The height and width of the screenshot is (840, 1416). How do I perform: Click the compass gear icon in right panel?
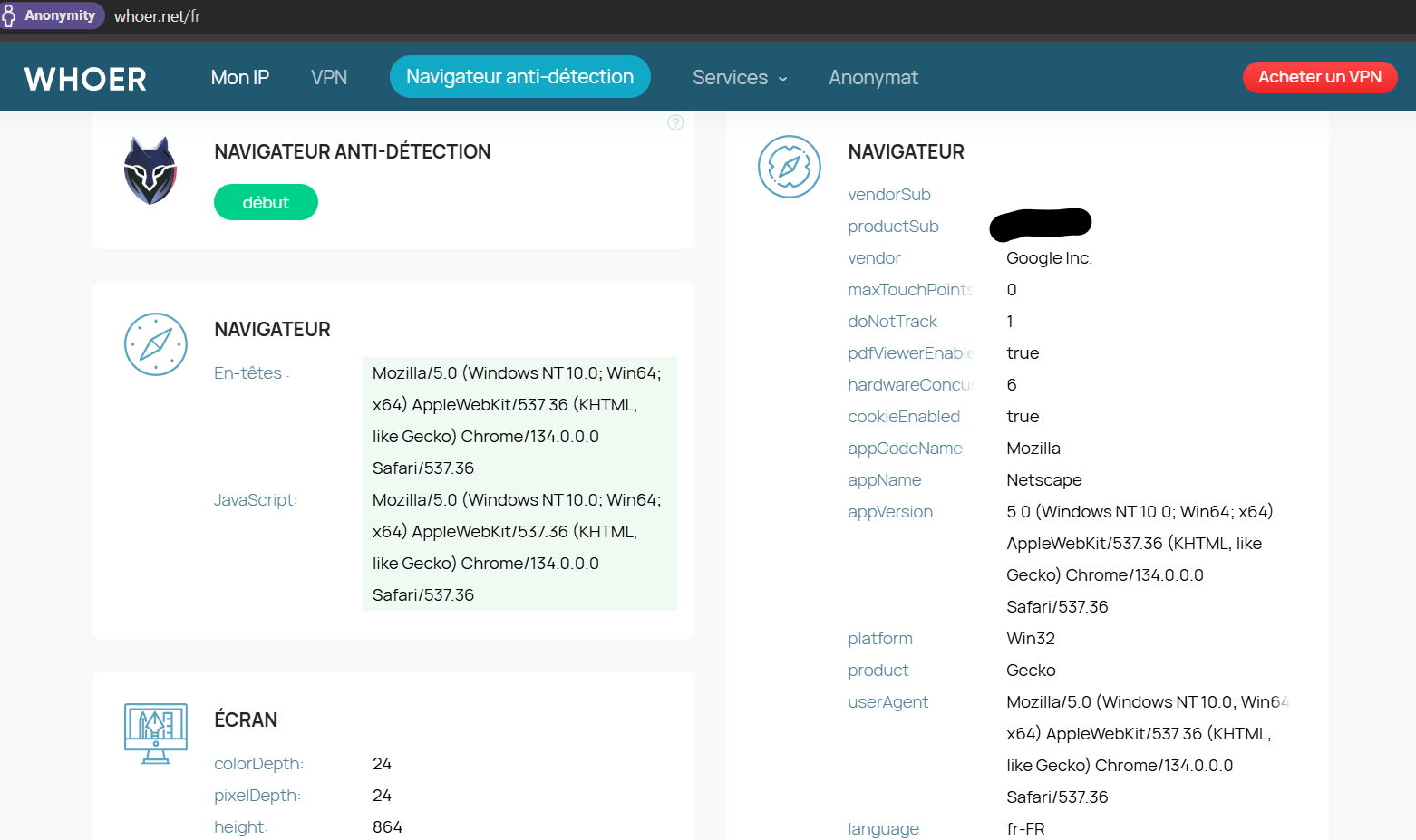click(789, 167)
